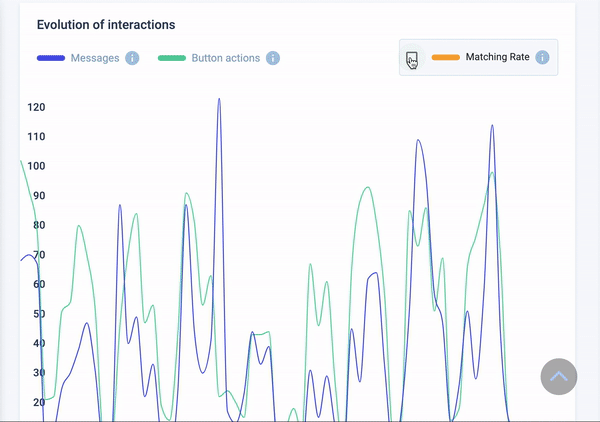Toggle the Messages series via its blue swatch
Image resolution: width=600 pixels, height=422 pixels.
click(x=51, y=58)
